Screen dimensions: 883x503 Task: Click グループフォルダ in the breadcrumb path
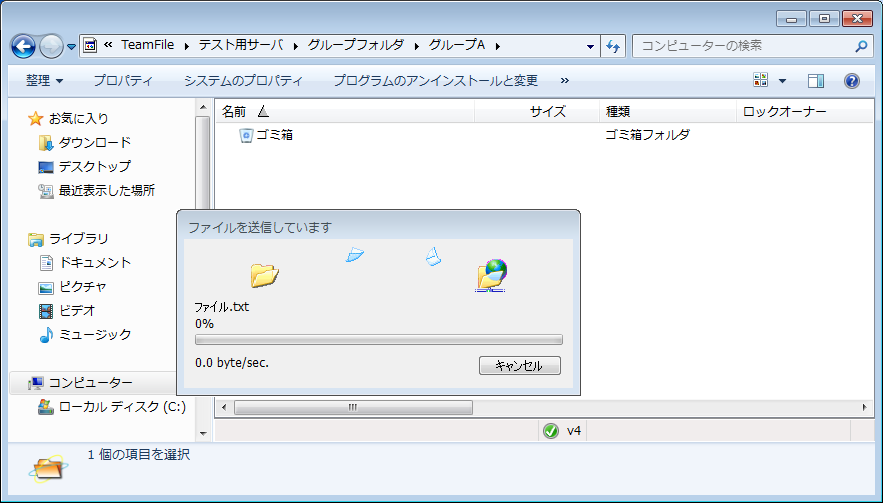(355, 46)
